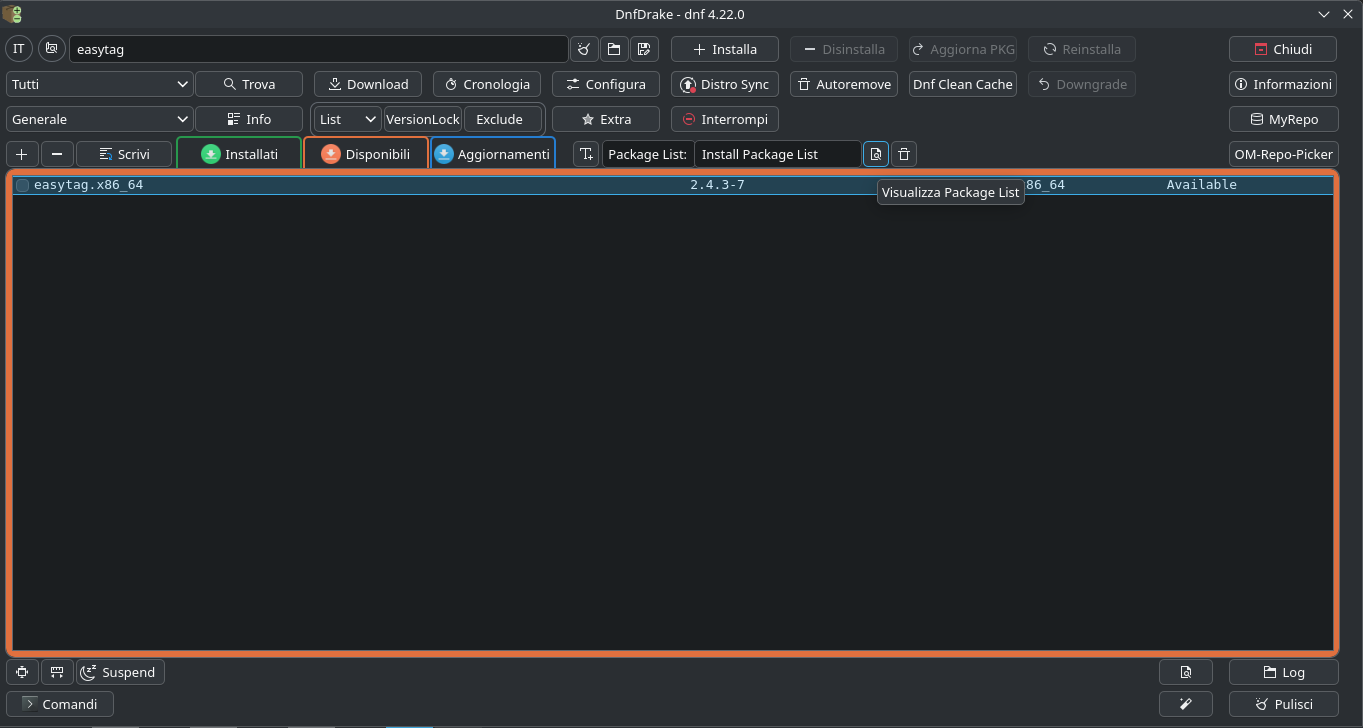Click the trash icon beside Package List
The width and height of the screenshot is (1363, 728).
click(904, 154)
